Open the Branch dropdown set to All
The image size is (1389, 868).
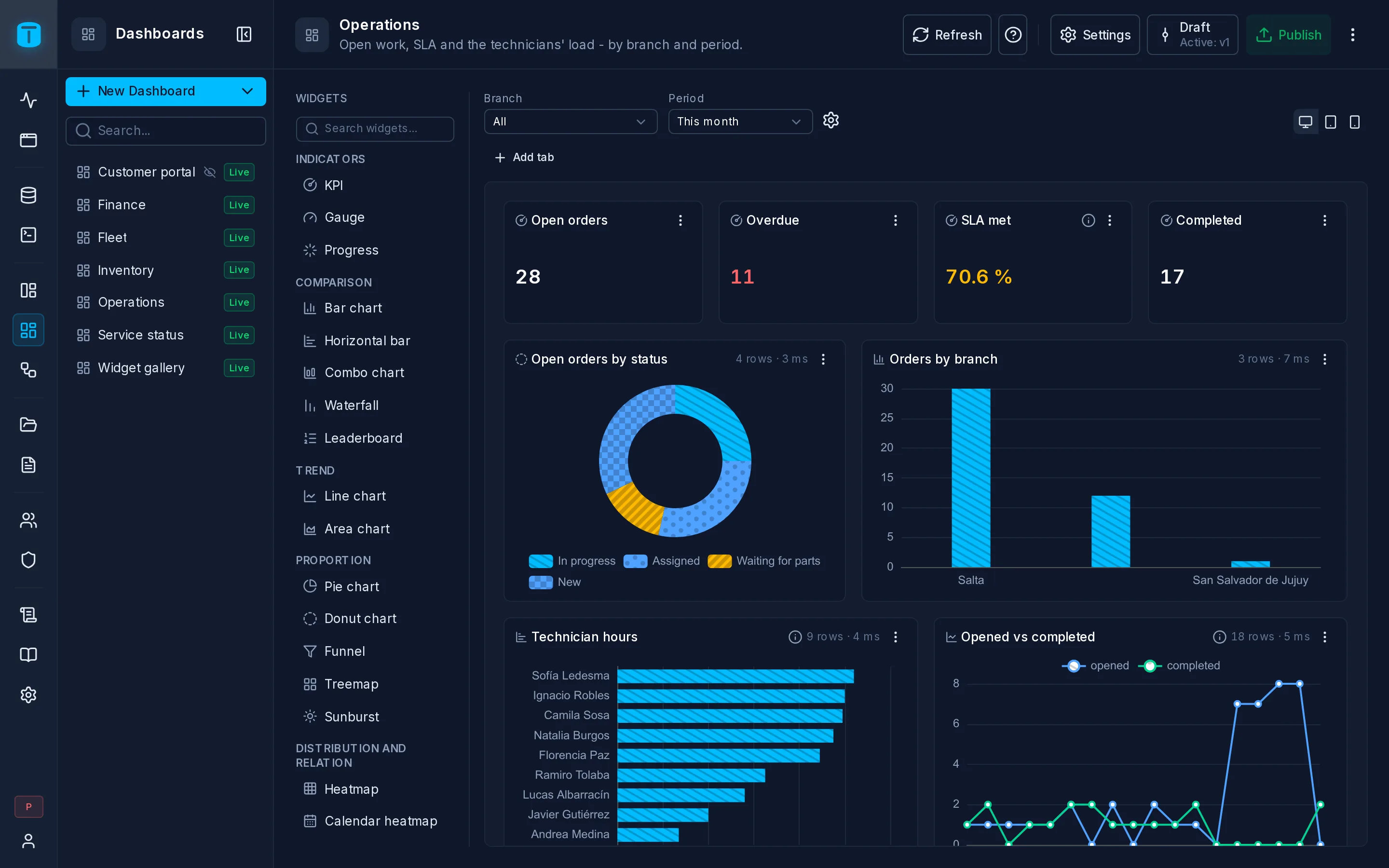(x=571, y=122)
